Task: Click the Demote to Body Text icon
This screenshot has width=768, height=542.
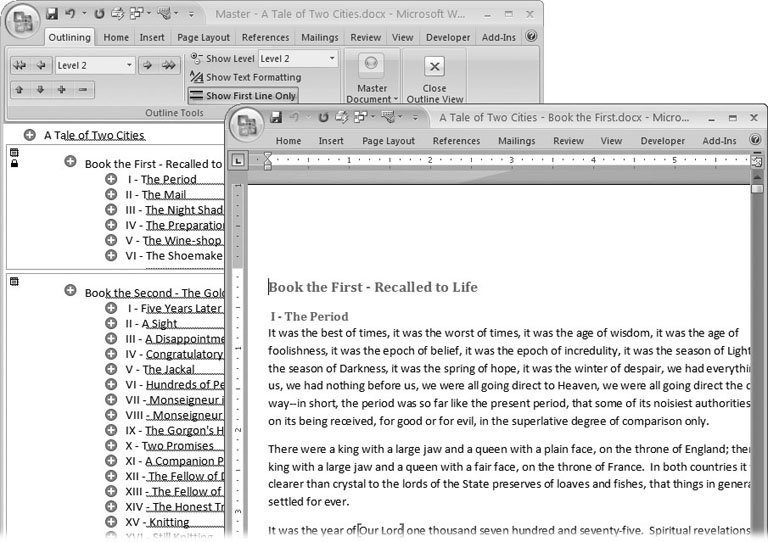Action: click(169, 66)
